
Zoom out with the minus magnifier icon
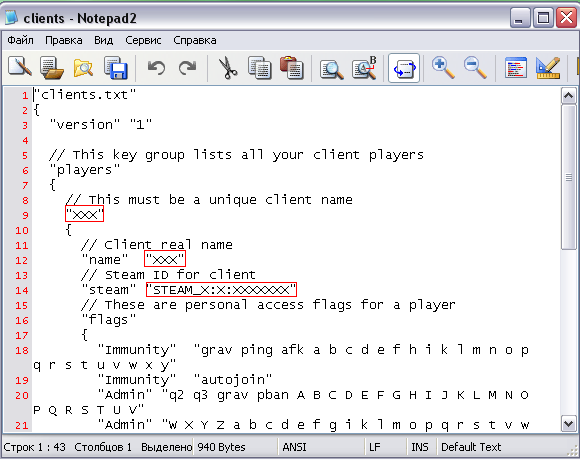coord(475,68)
